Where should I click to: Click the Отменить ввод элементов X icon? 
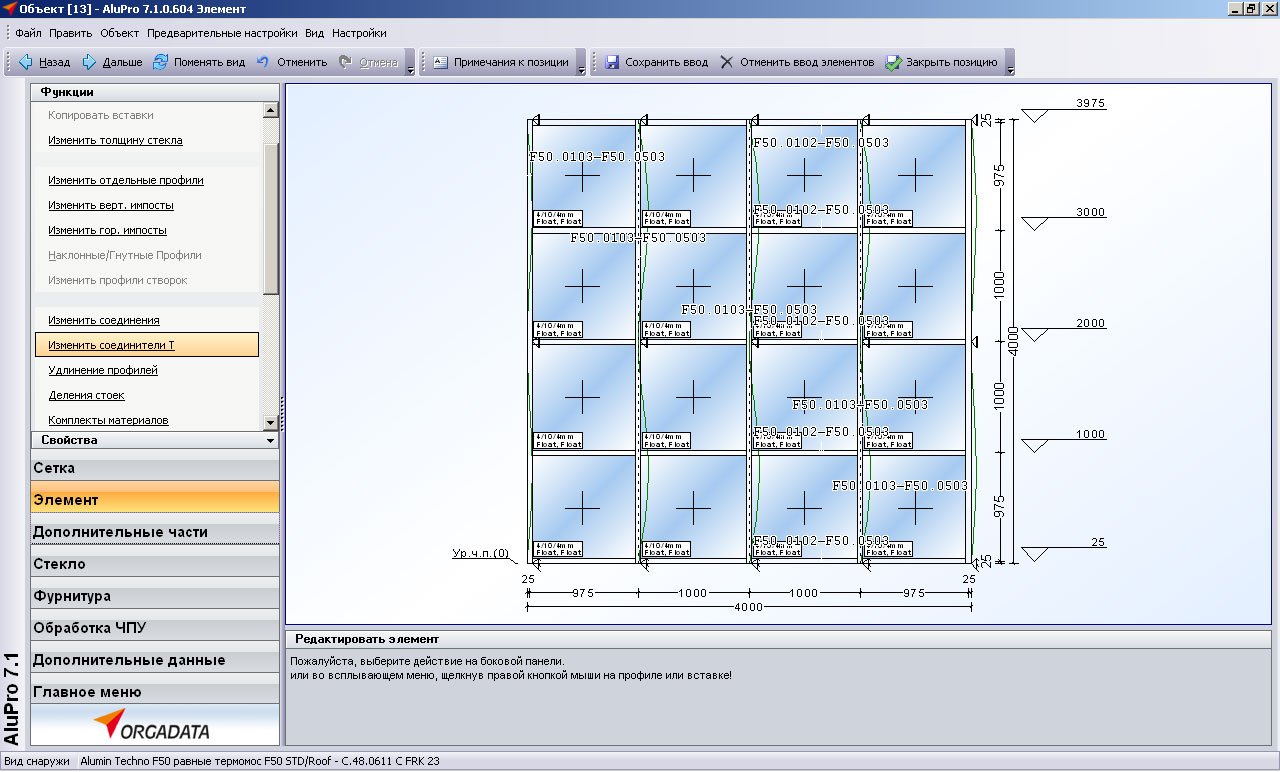(x=727, y=62)
